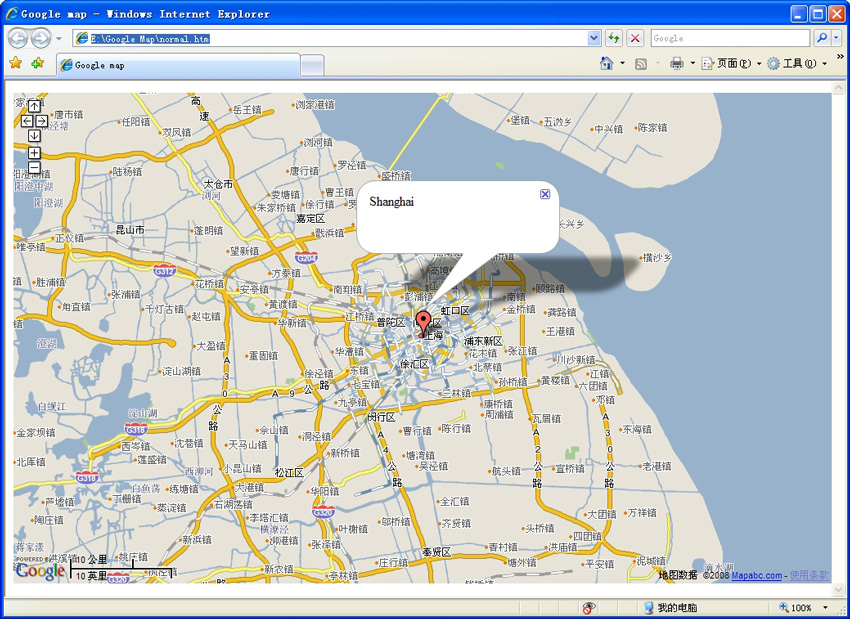Click the RSS feeds icon

(x=641, y=64)
